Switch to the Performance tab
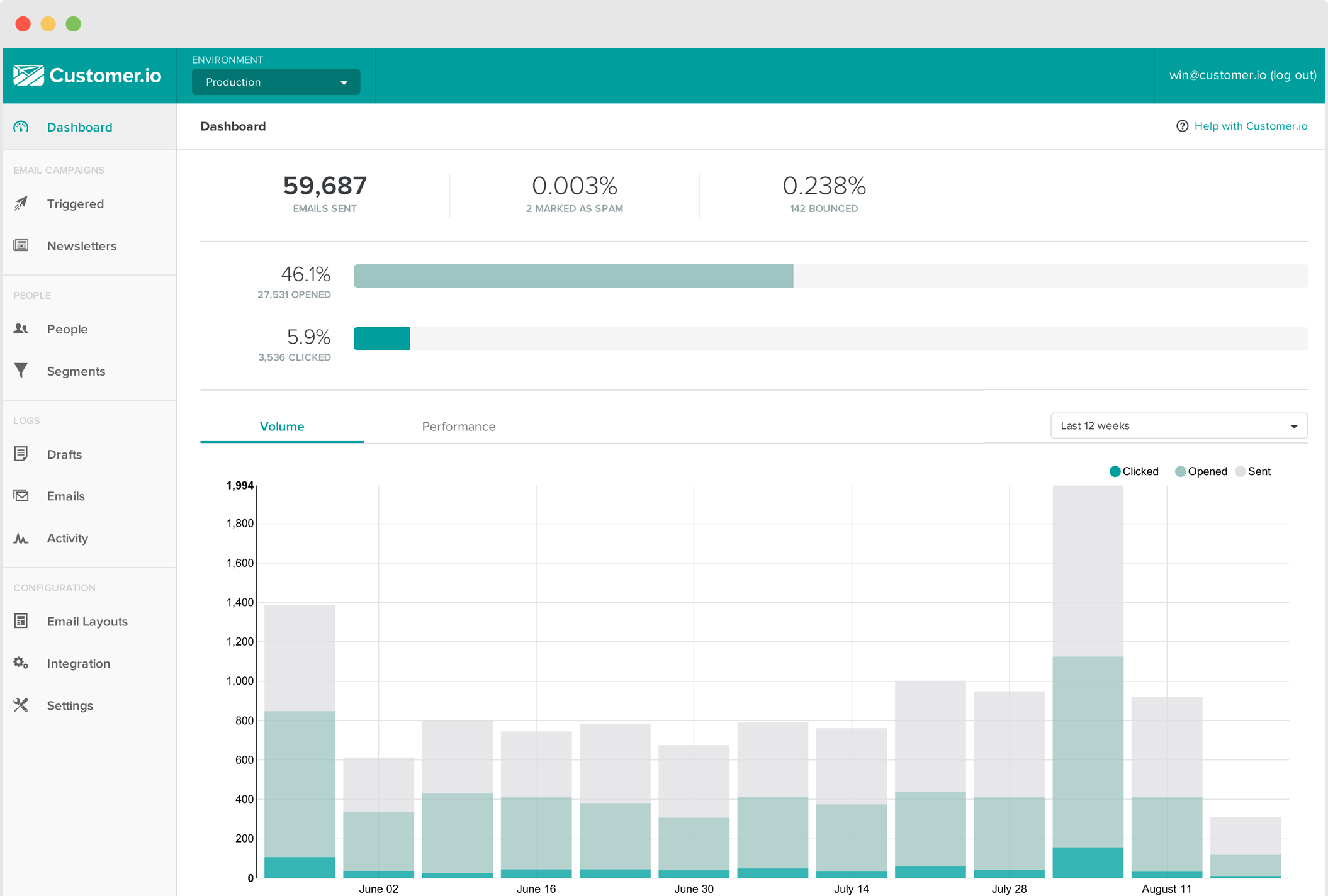Screen dimensions: 1328x896 tap(458, 427)
